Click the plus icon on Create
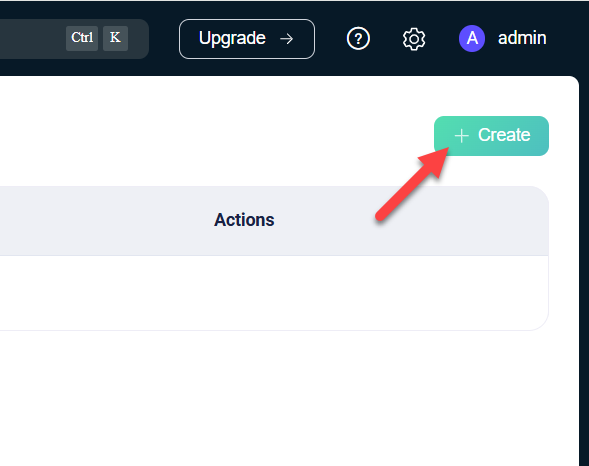This screenshot has height=466, width=589. pos(461,136)
